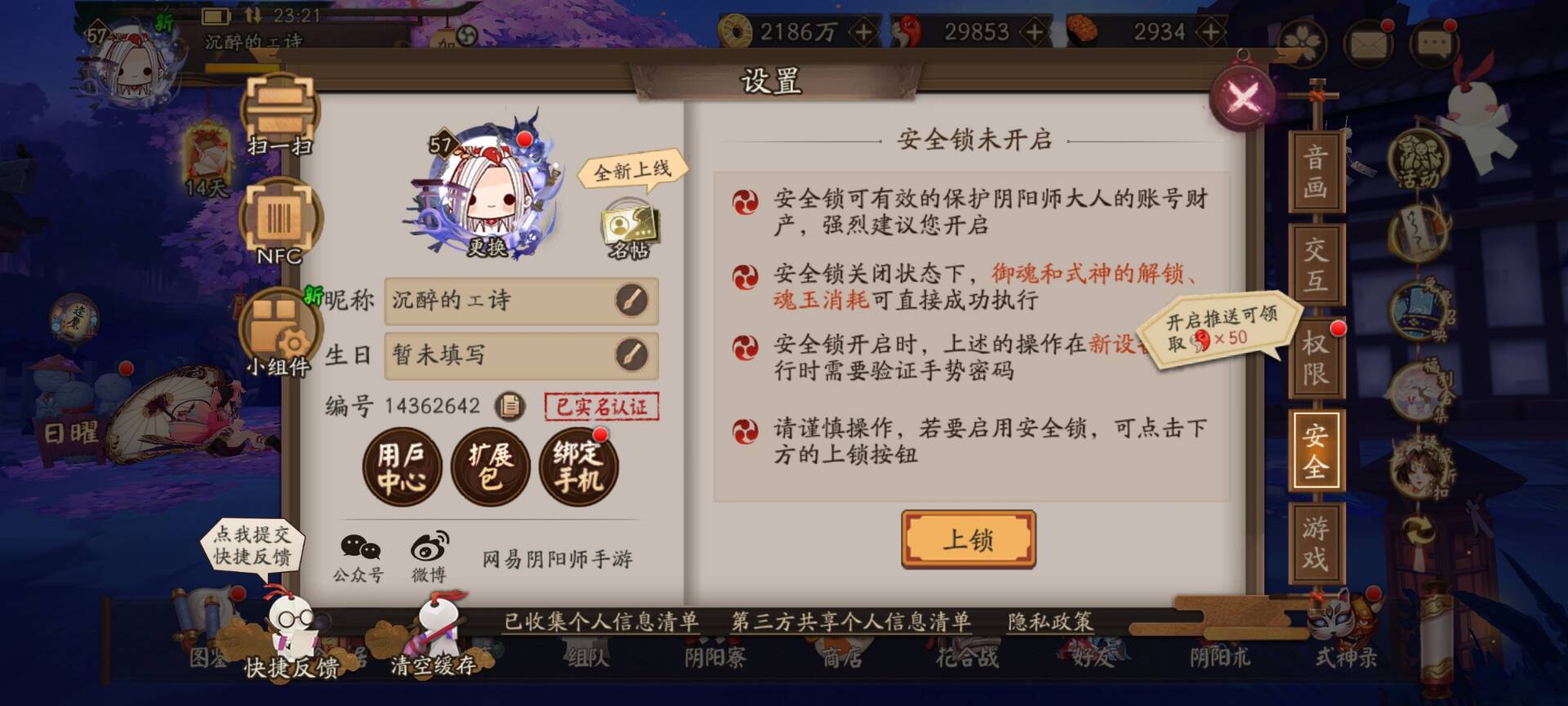Open the 小组件 widget icon
This screenshot has width=1568, height=706.
click(x=280, y=333)
